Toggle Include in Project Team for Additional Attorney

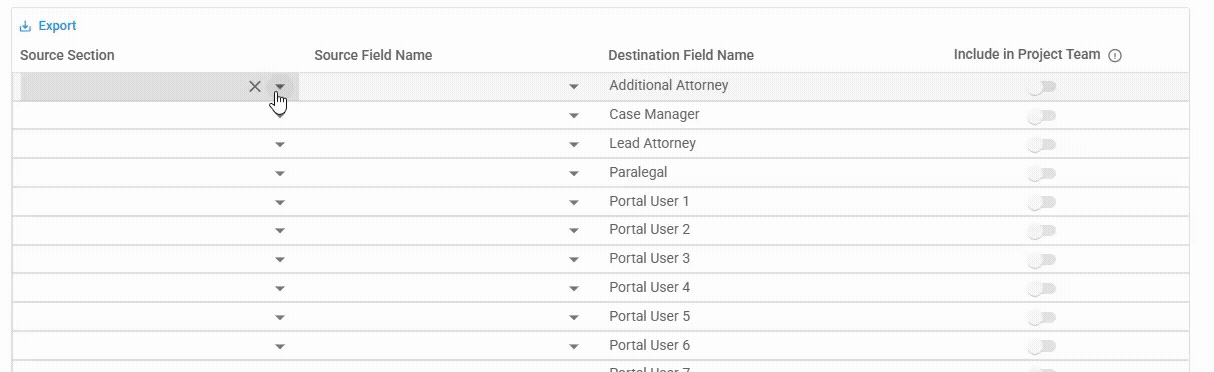(x=1042, y=87)
